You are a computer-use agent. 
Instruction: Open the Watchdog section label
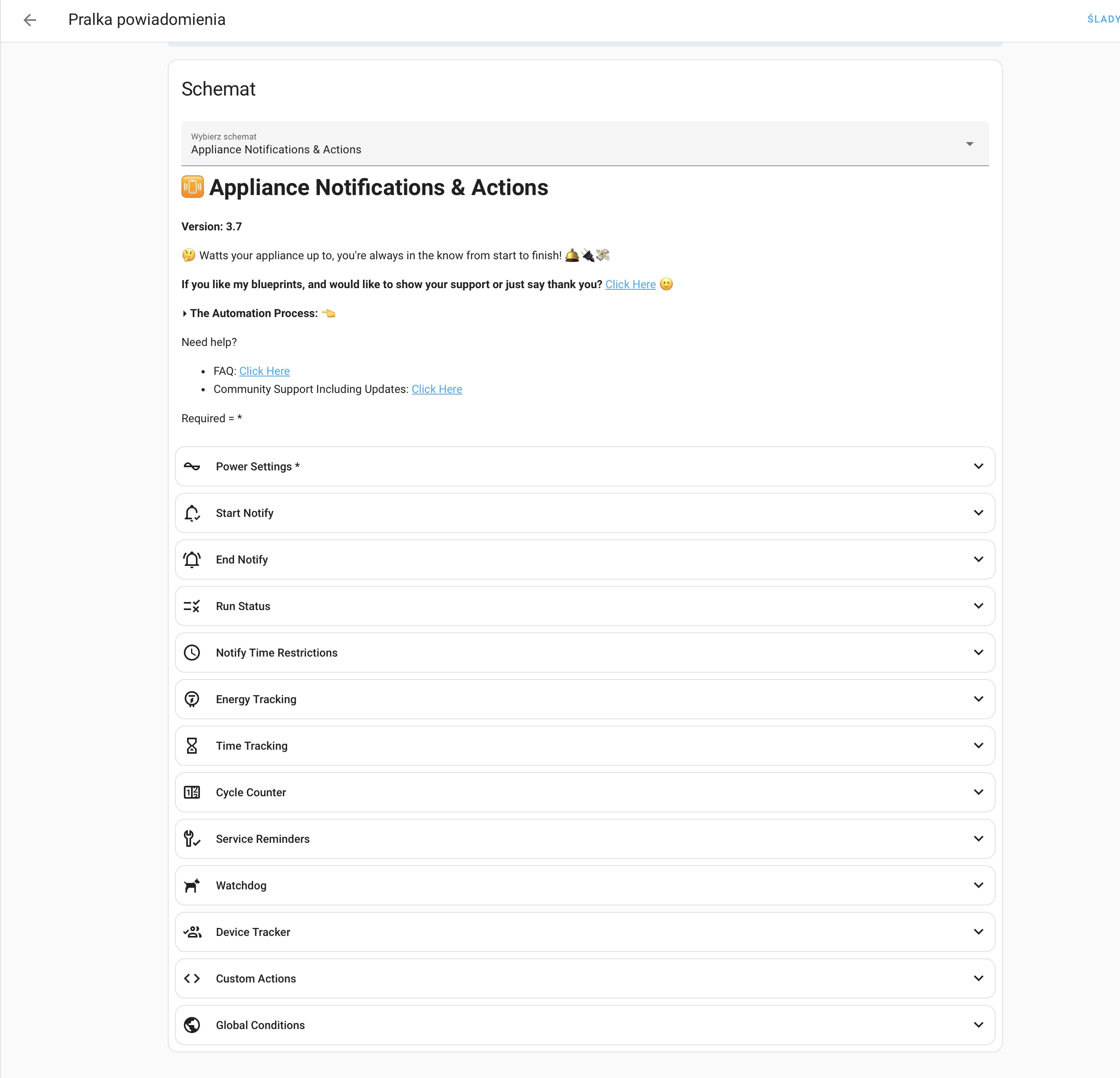coord(241,886)
